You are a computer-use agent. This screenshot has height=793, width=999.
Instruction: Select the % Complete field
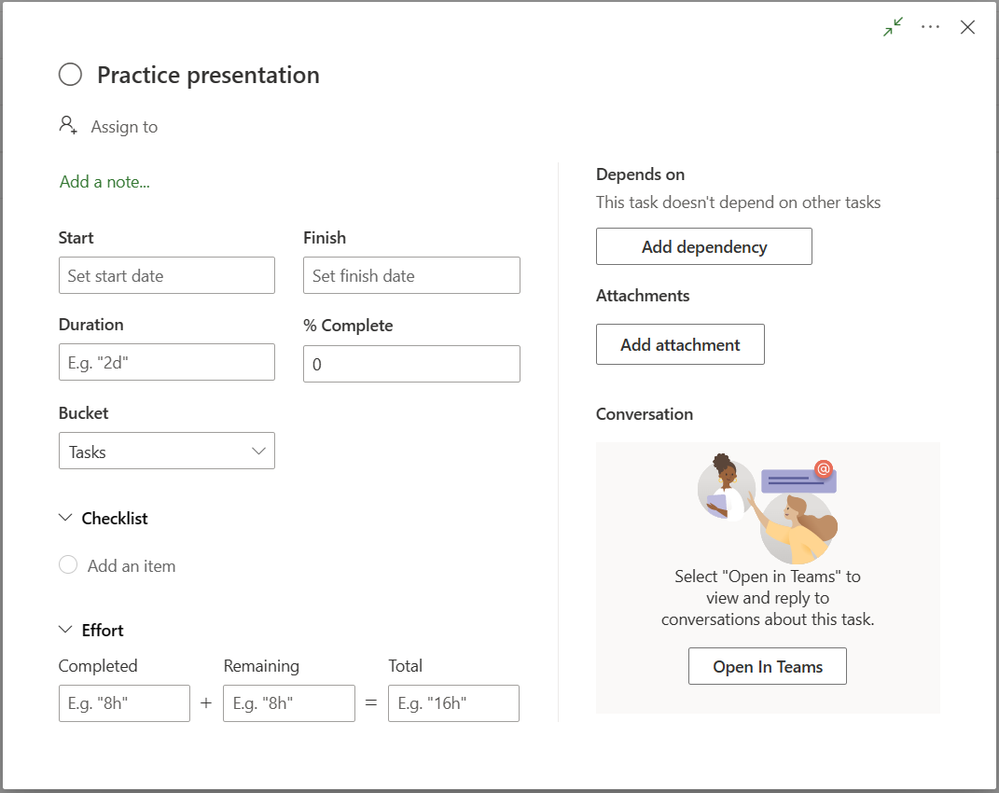411,364
